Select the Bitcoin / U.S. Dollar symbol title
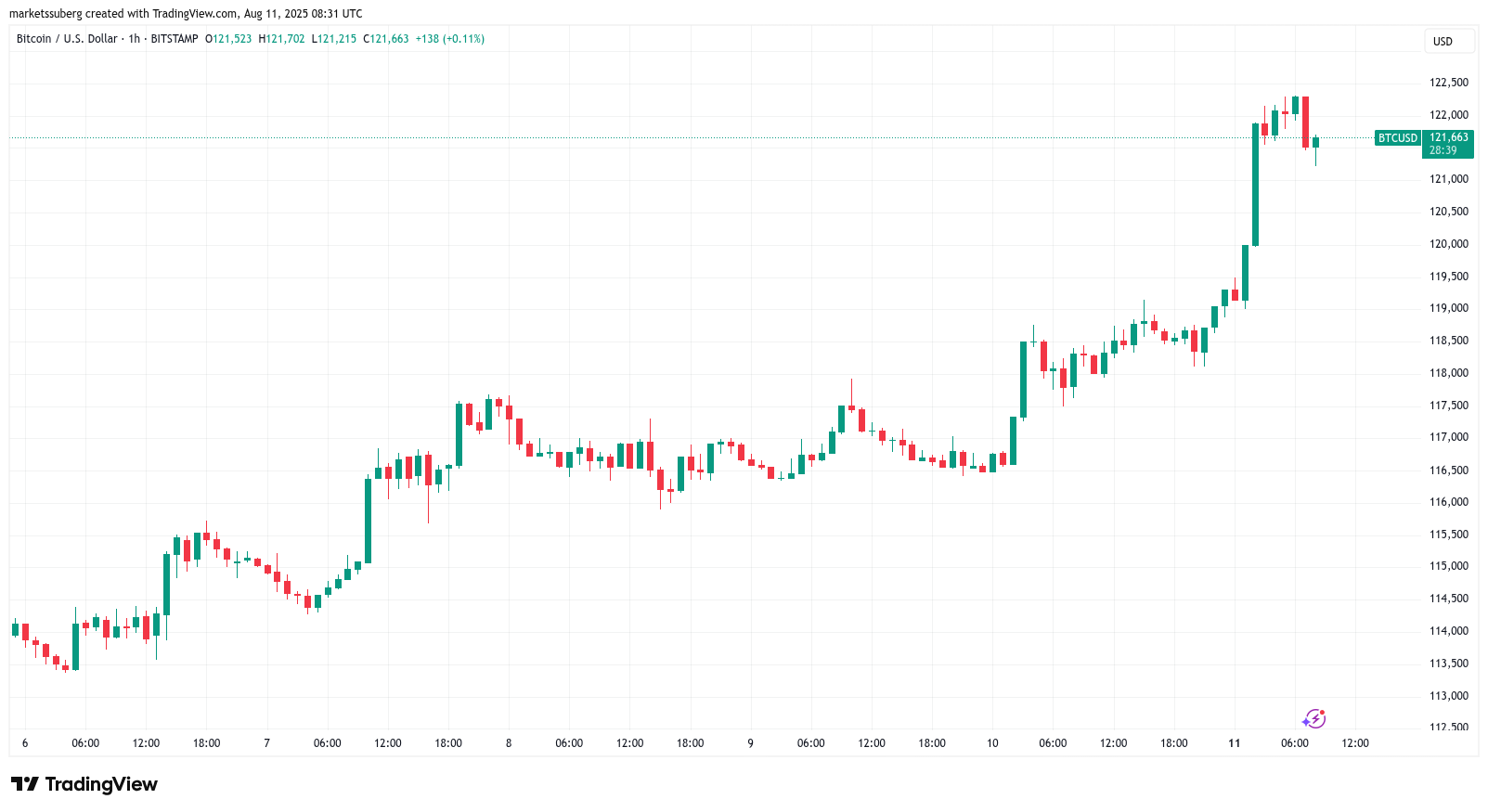The image size is (1488, 812). click(67, 39)
